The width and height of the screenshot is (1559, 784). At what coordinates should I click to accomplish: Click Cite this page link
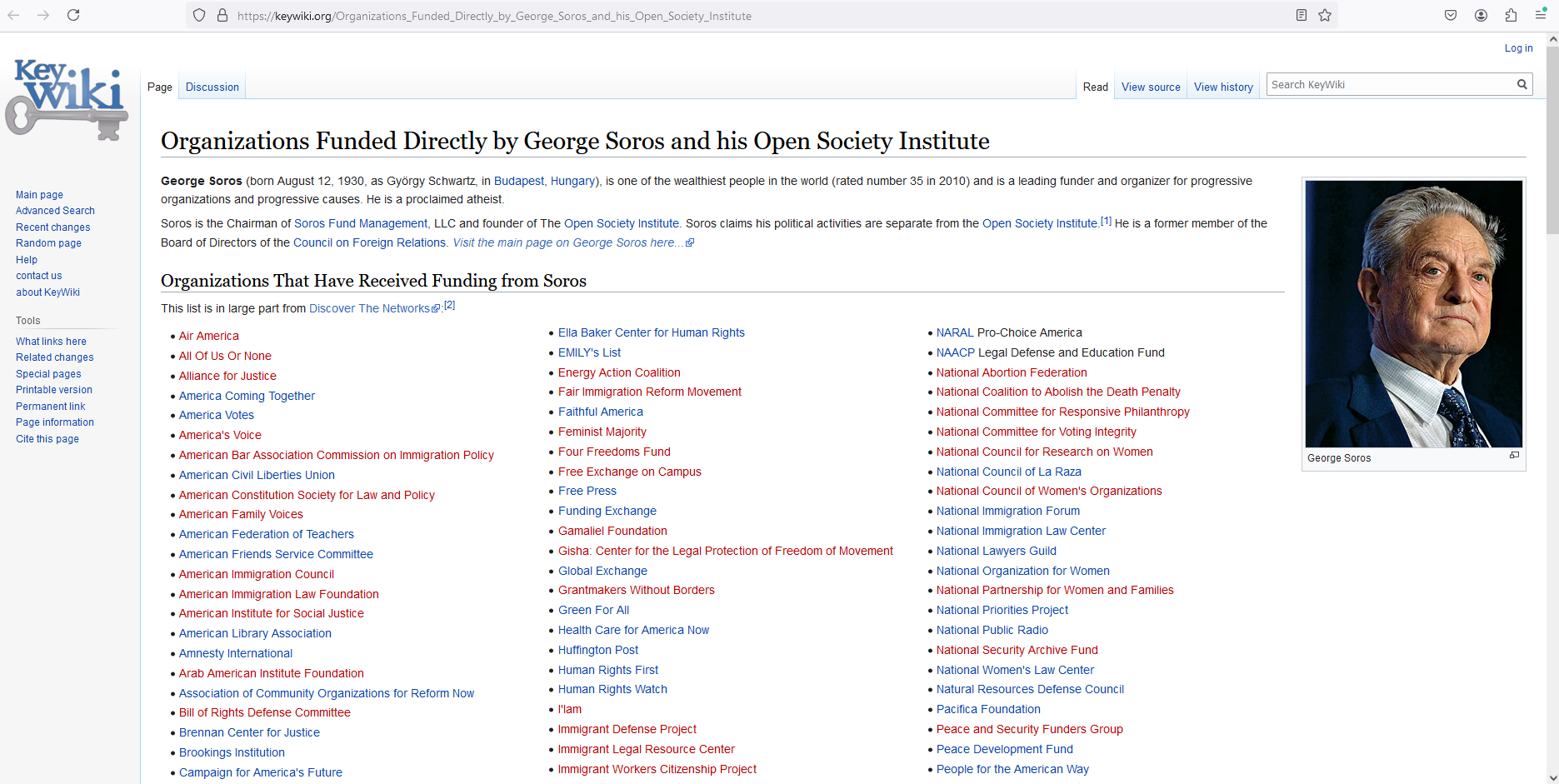(47, 439)
